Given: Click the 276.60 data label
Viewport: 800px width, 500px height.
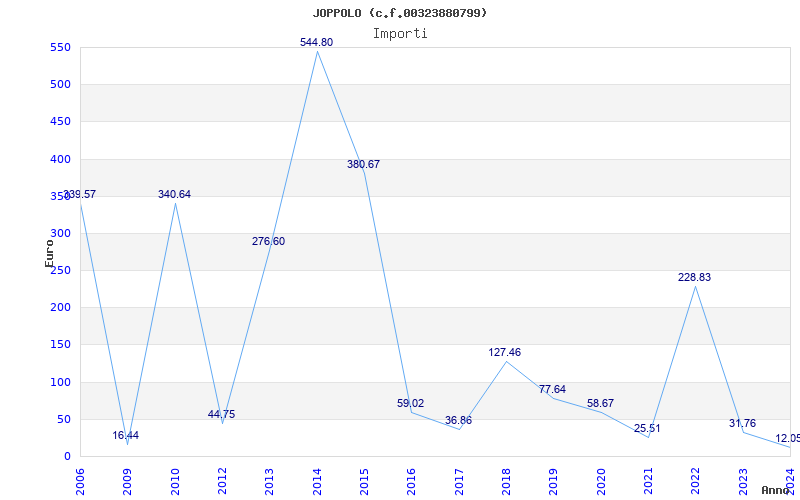Looking at the screenshot, I should (268, 241).
